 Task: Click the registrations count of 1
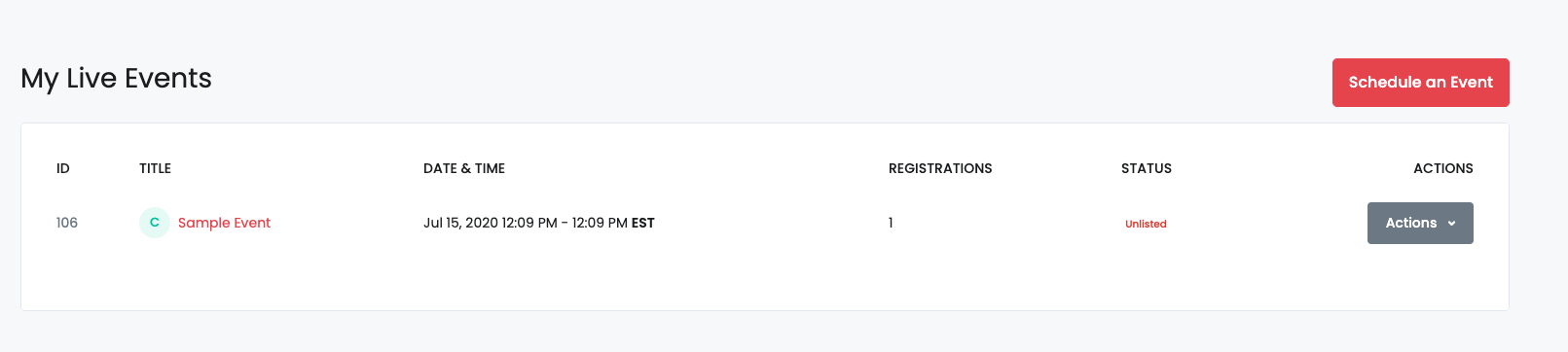click(x=891, y=223)
